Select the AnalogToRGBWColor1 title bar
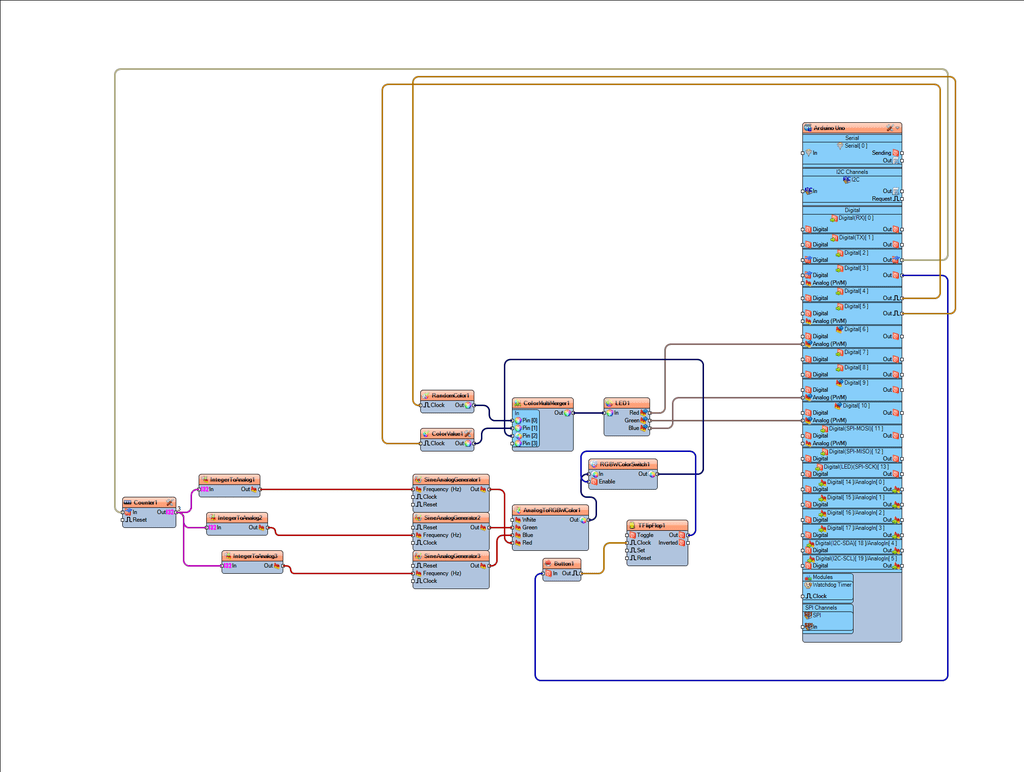Screen dimensions: 1024x772 pyautogui.click(x=551, y=510)
